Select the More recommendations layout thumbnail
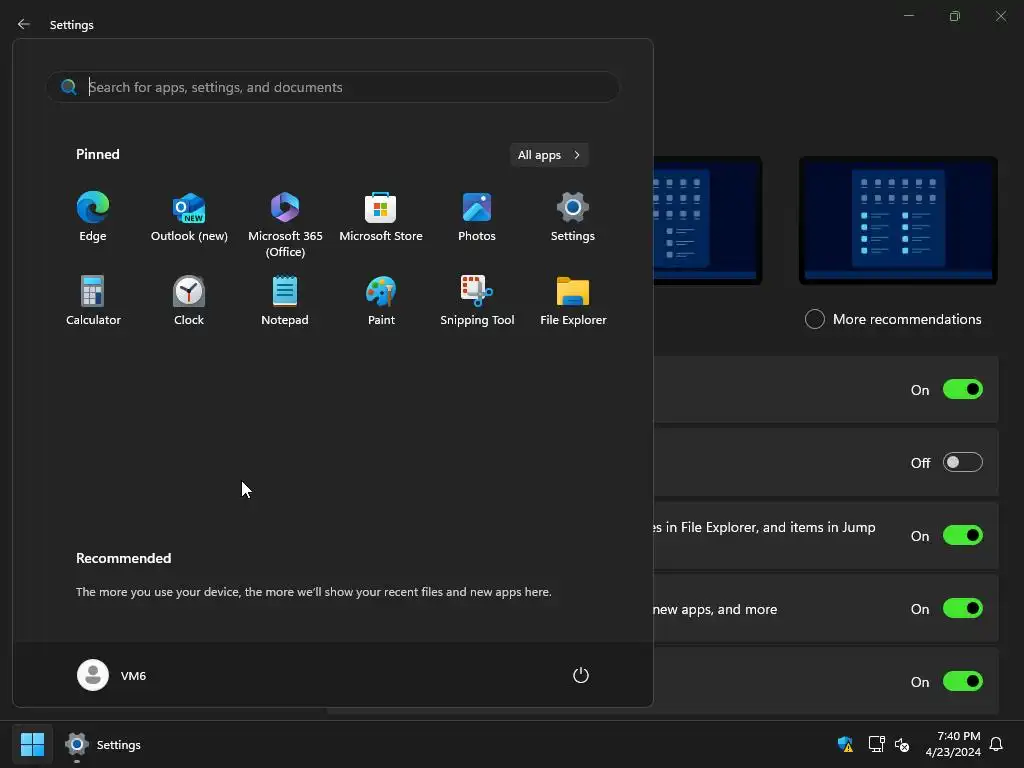 tap(898, 221)
